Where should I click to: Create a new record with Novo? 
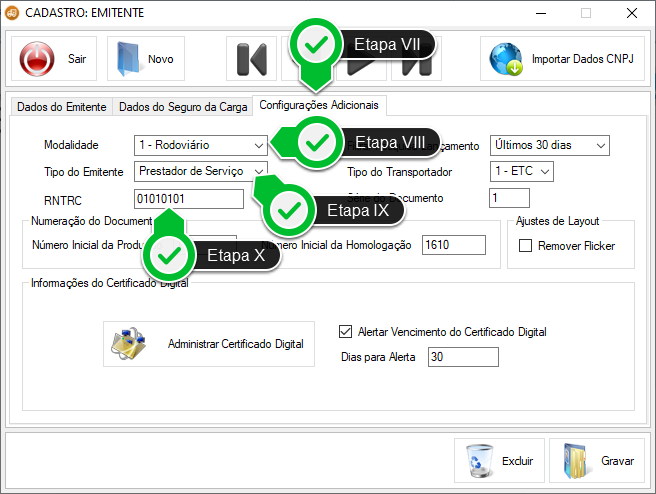[146, 59]
